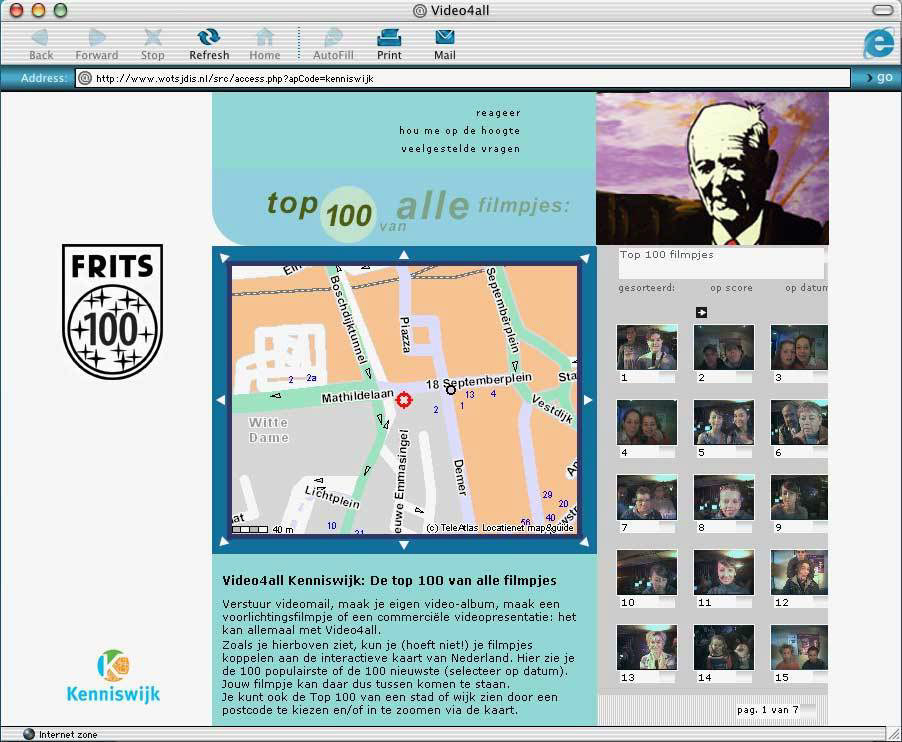Pan map northwest with top-left corner arrow
The image size is (902, 742).
coord(224,258)
